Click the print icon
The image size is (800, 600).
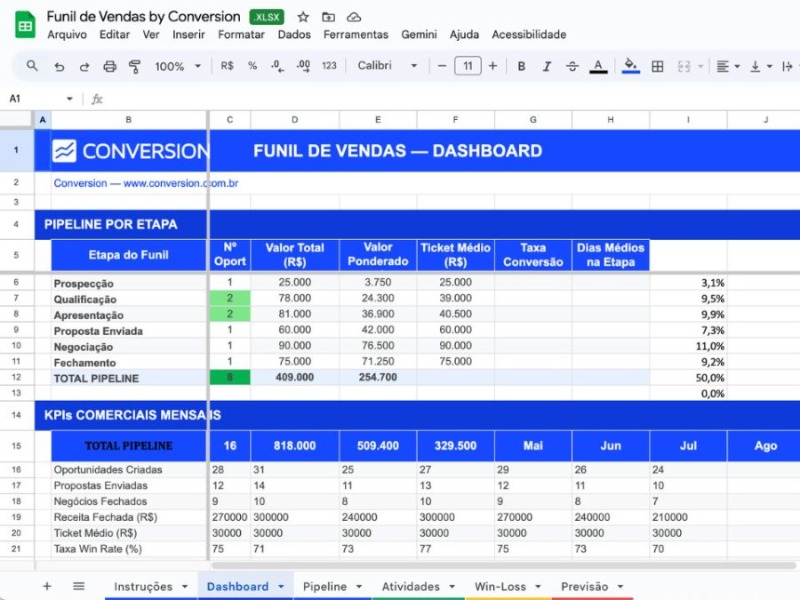(x=109, y=66)
